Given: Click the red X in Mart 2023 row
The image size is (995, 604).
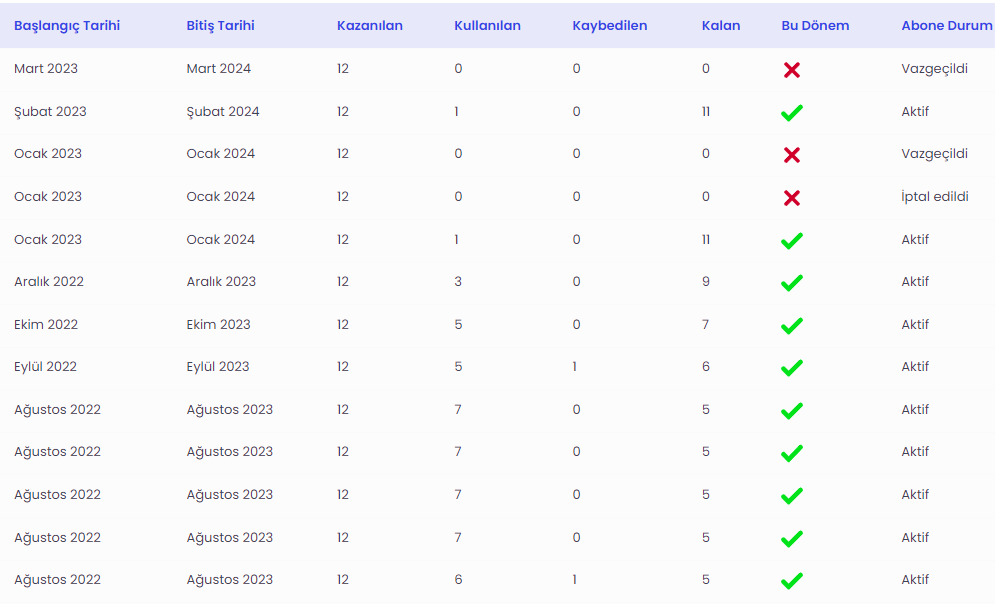Looking at the screenshot, I should pos(791,70).
